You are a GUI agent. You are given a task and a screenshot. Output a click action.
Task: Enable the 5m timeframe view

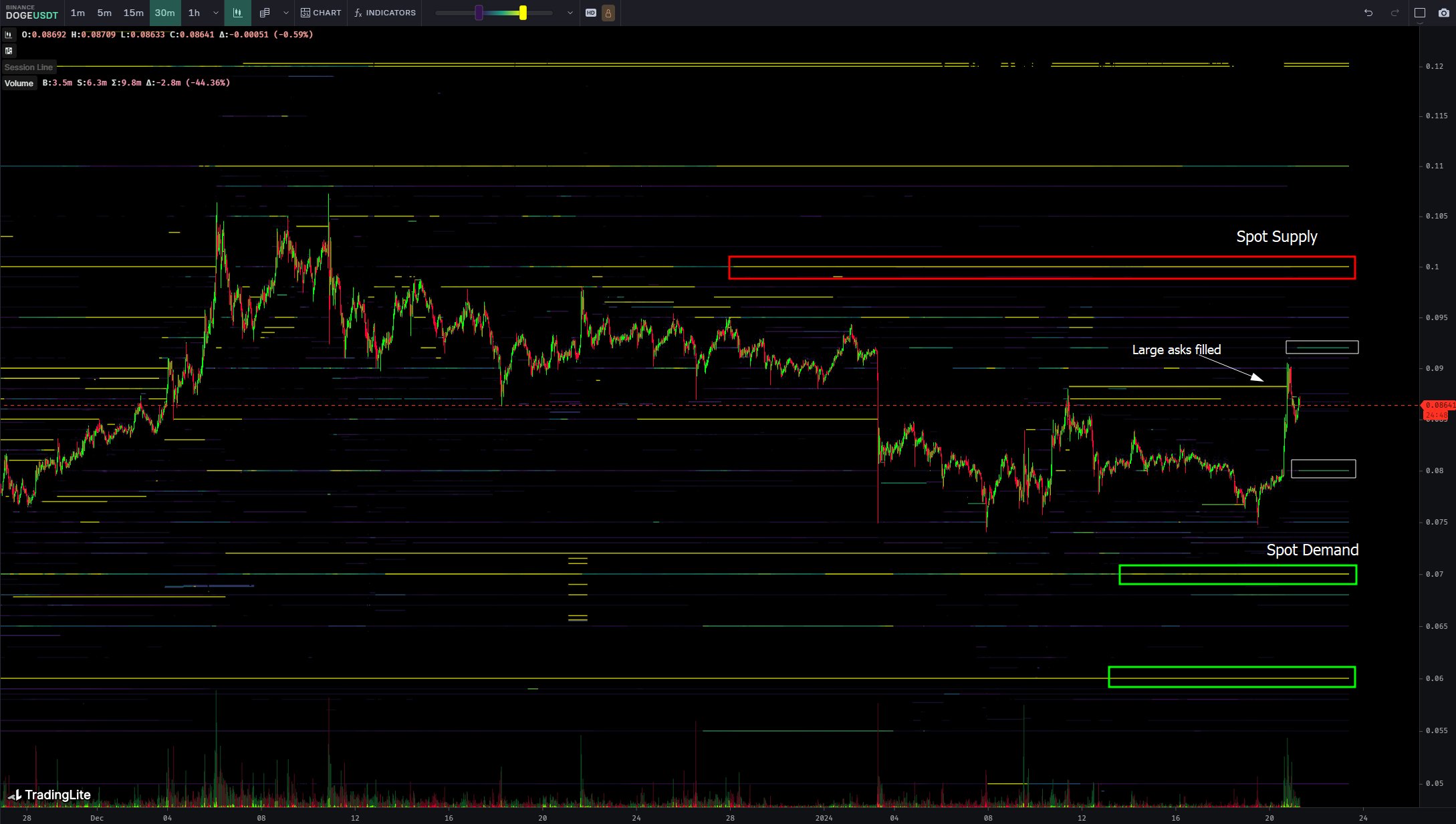point(104,12)
